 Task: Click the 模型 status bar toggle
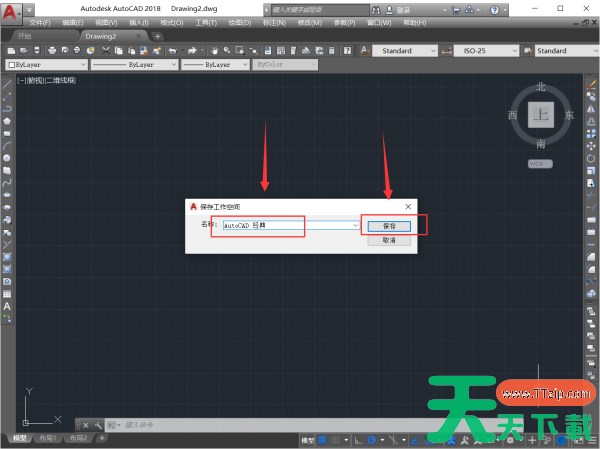[x=309, y=440]
